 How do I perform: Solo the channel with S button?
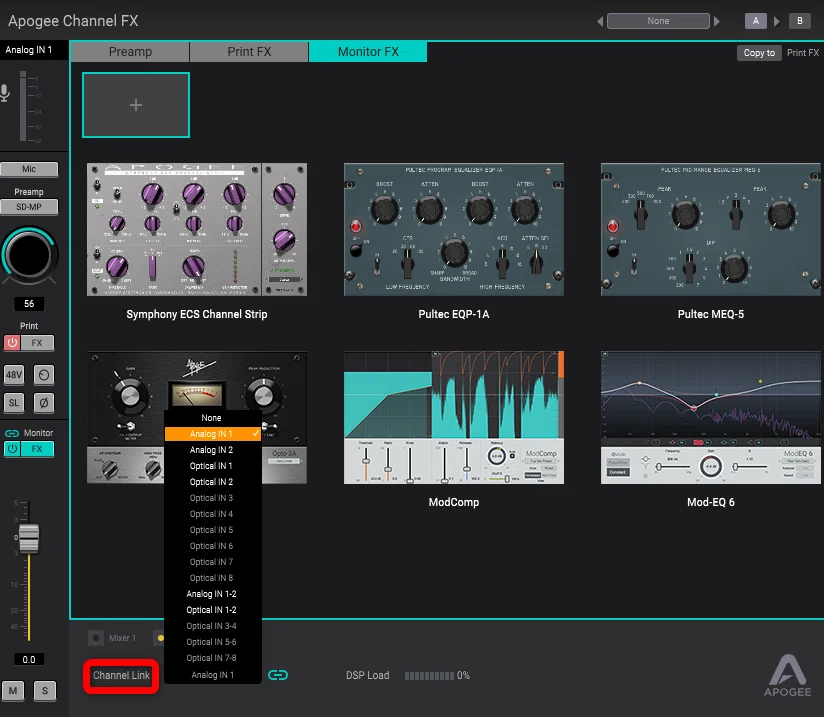click(45, 691)
